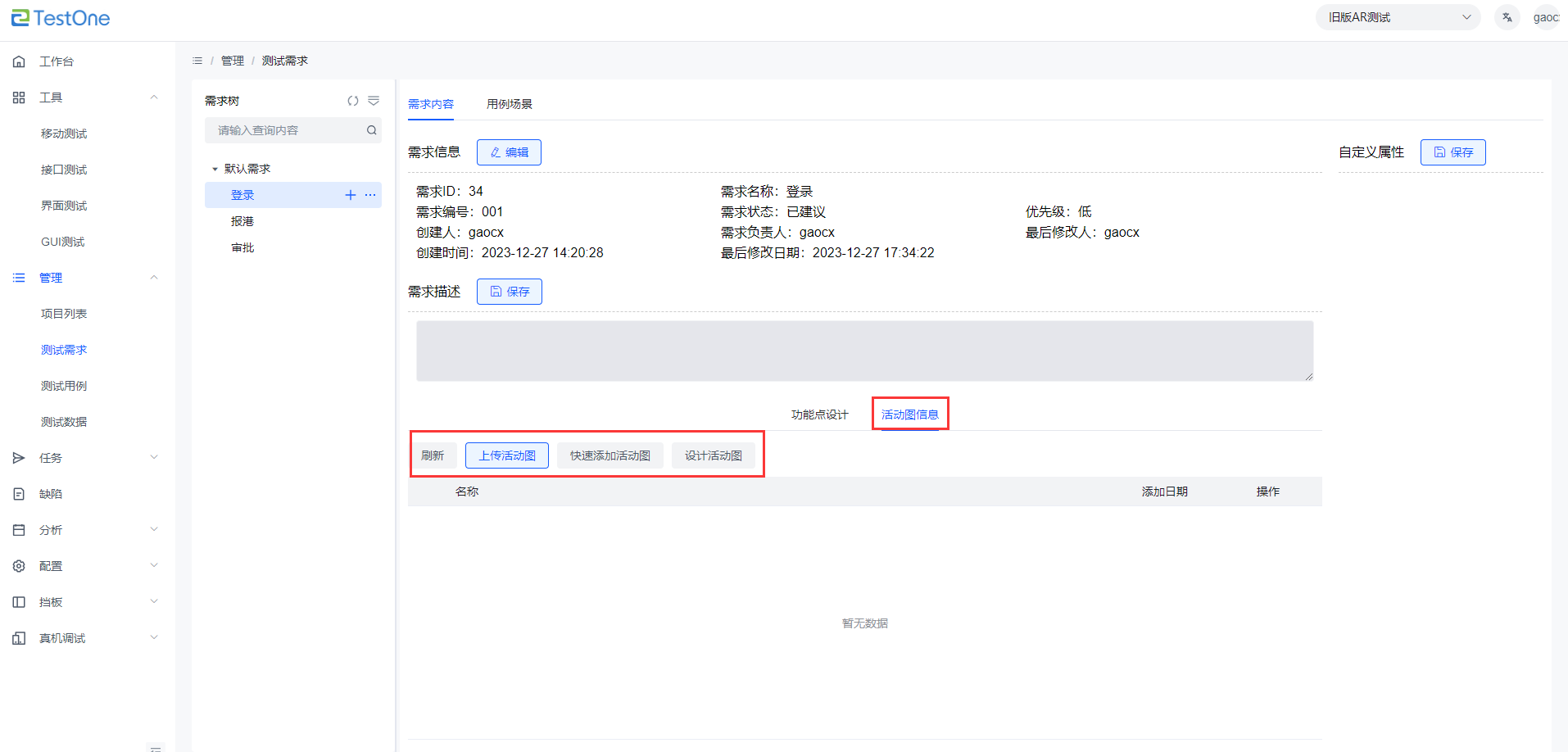Click the language translation icon in header
Screen dimensions: 1568x752
tap(1507, 17)
